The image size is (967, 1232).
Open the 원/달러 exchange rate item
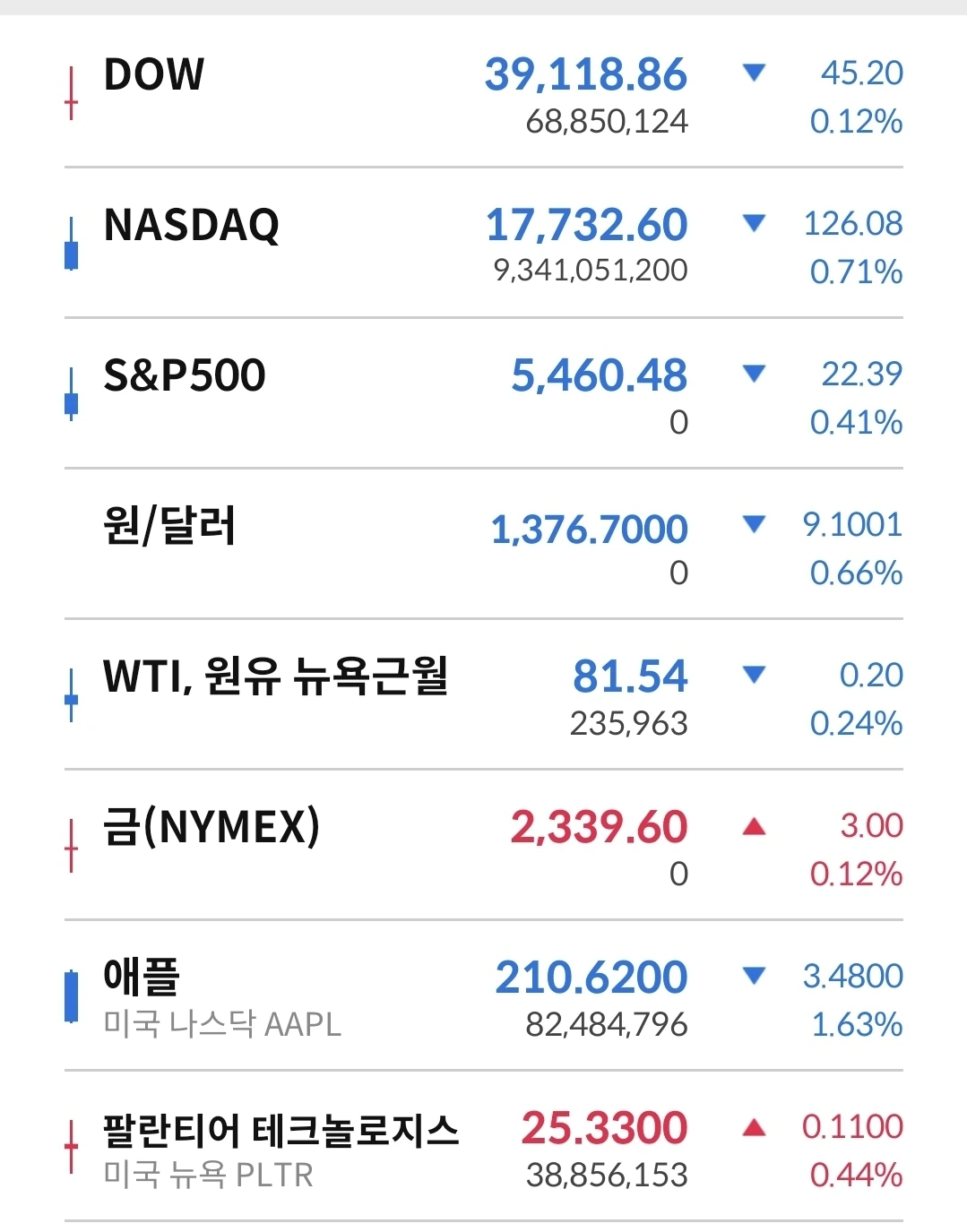pos(484,544)
